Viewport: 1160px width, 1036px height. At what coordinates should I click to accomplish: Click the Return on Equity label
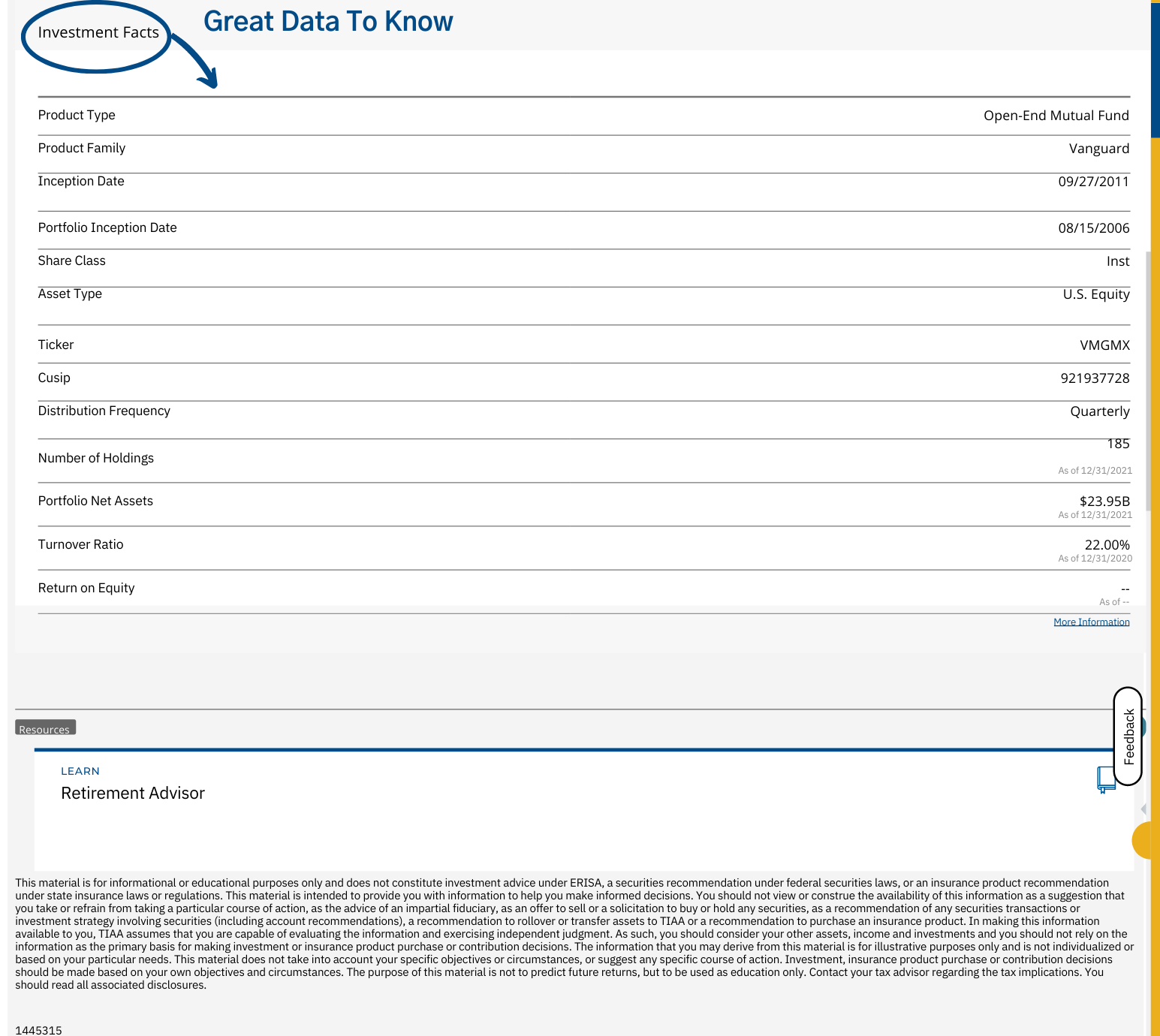click(x=86, y=588)
